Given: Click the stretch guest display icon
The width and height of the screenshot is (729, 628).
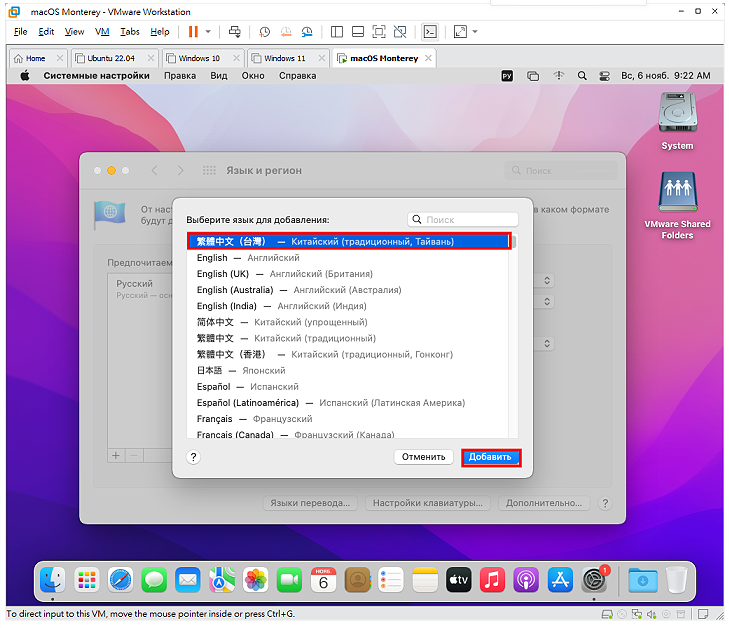Looking at the screenshot, I should coord(460,32).
